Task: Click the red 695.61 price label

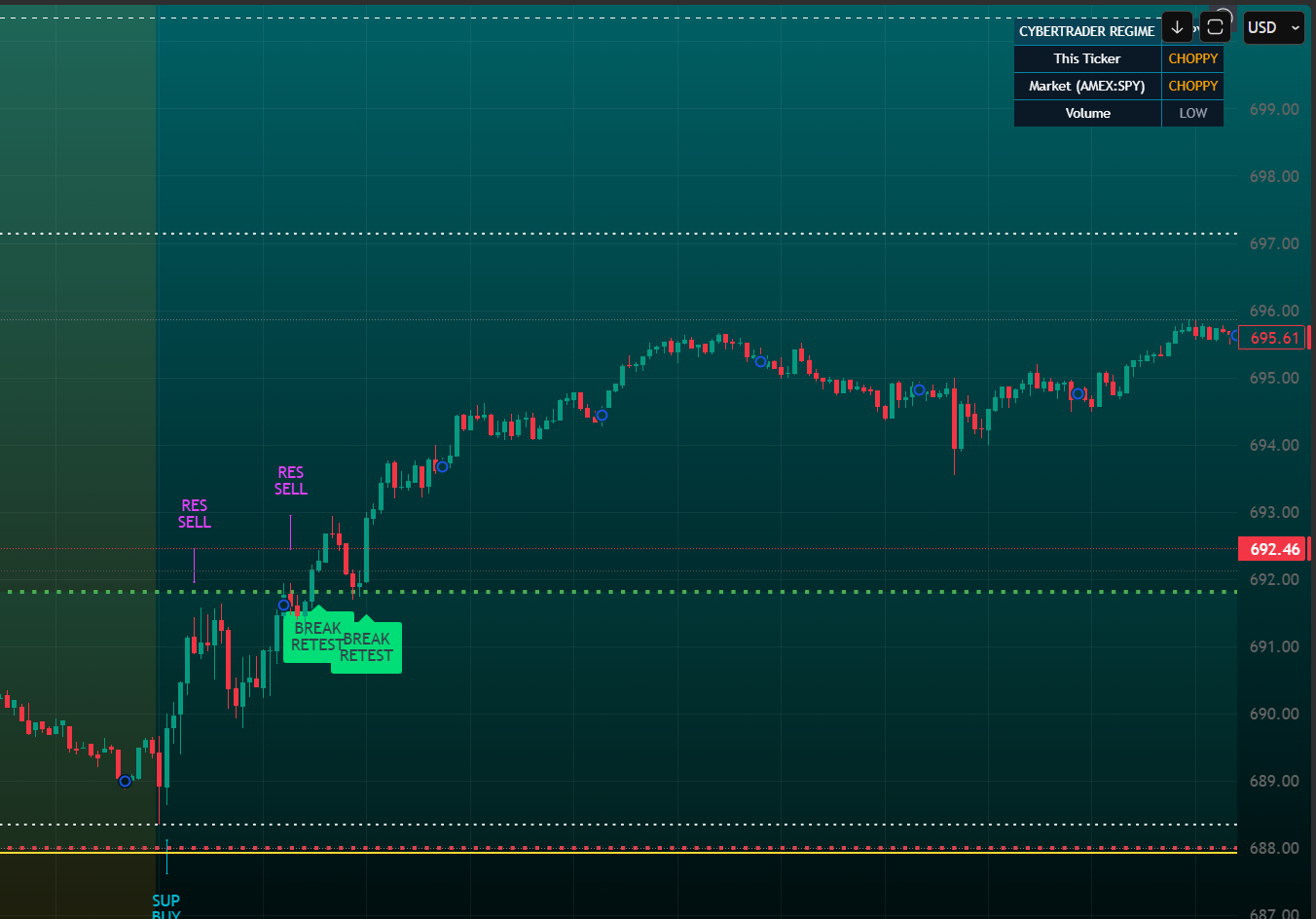Action: tap(1273, 337)
